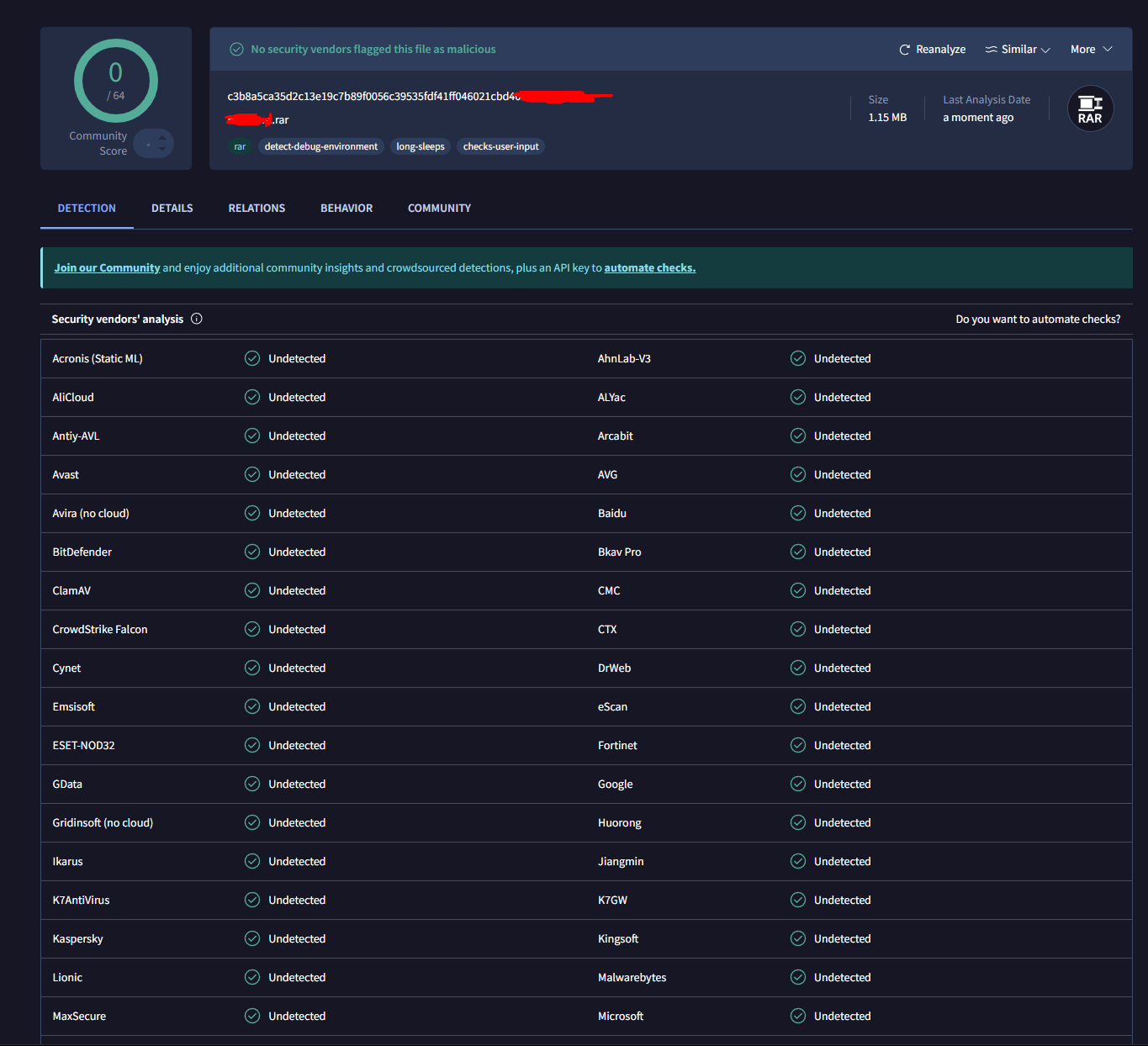Click the a moment ago analysis date

(x=978, y=118)
